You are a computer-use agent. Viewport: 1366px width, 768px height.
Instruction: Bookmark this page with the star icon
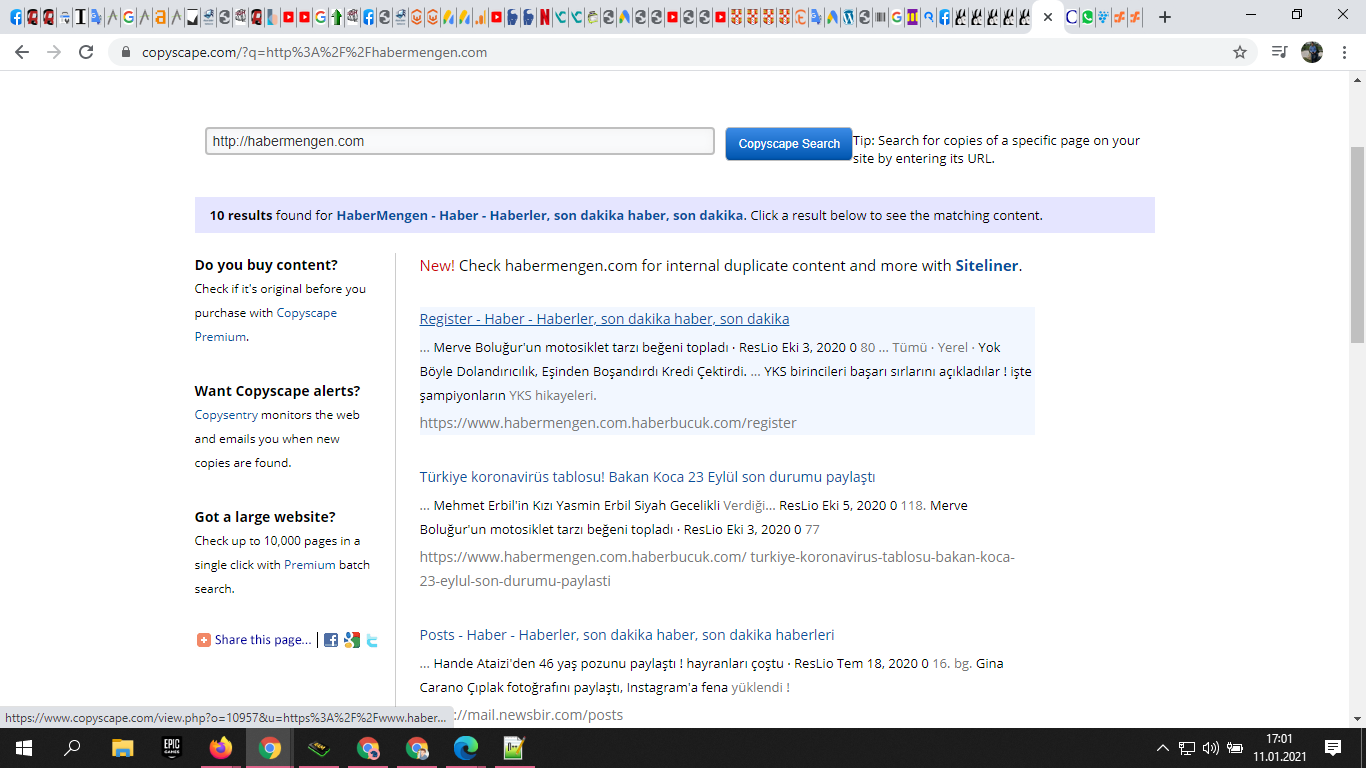[1240, 52]
